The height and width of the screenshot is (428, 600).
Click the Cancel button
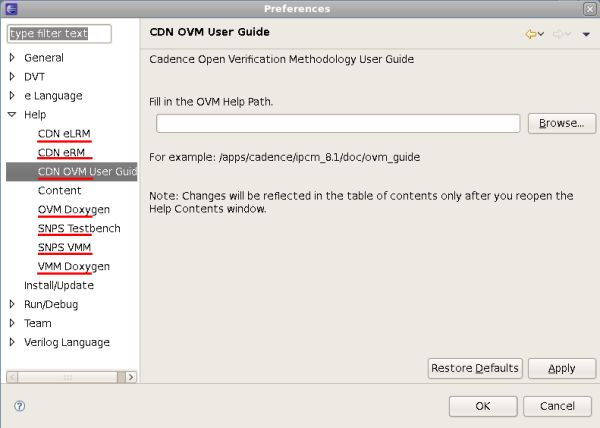pos(557,406)
